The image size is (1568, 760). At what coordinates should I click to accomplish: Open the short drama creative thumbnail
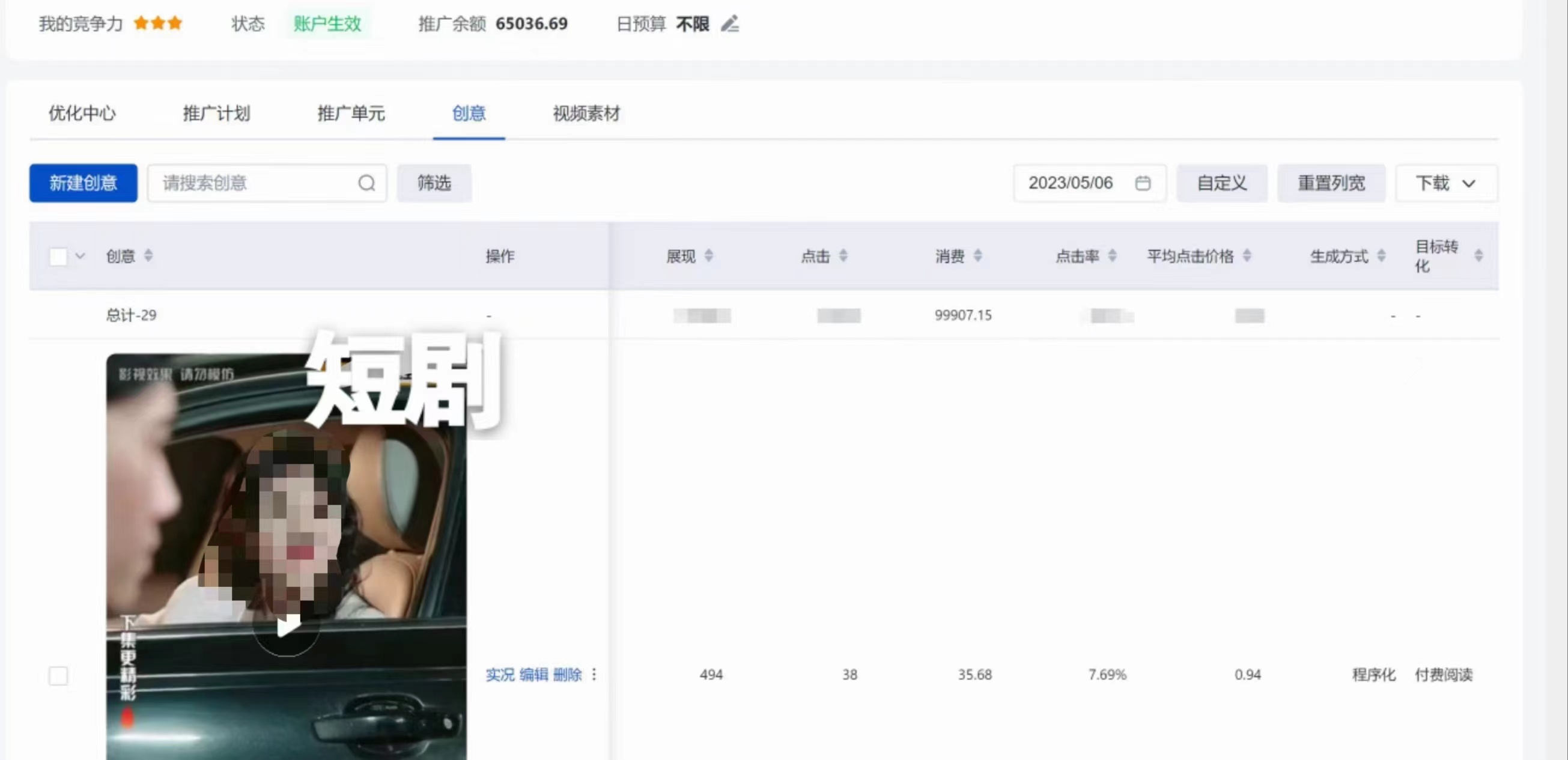tap(286, 556)
